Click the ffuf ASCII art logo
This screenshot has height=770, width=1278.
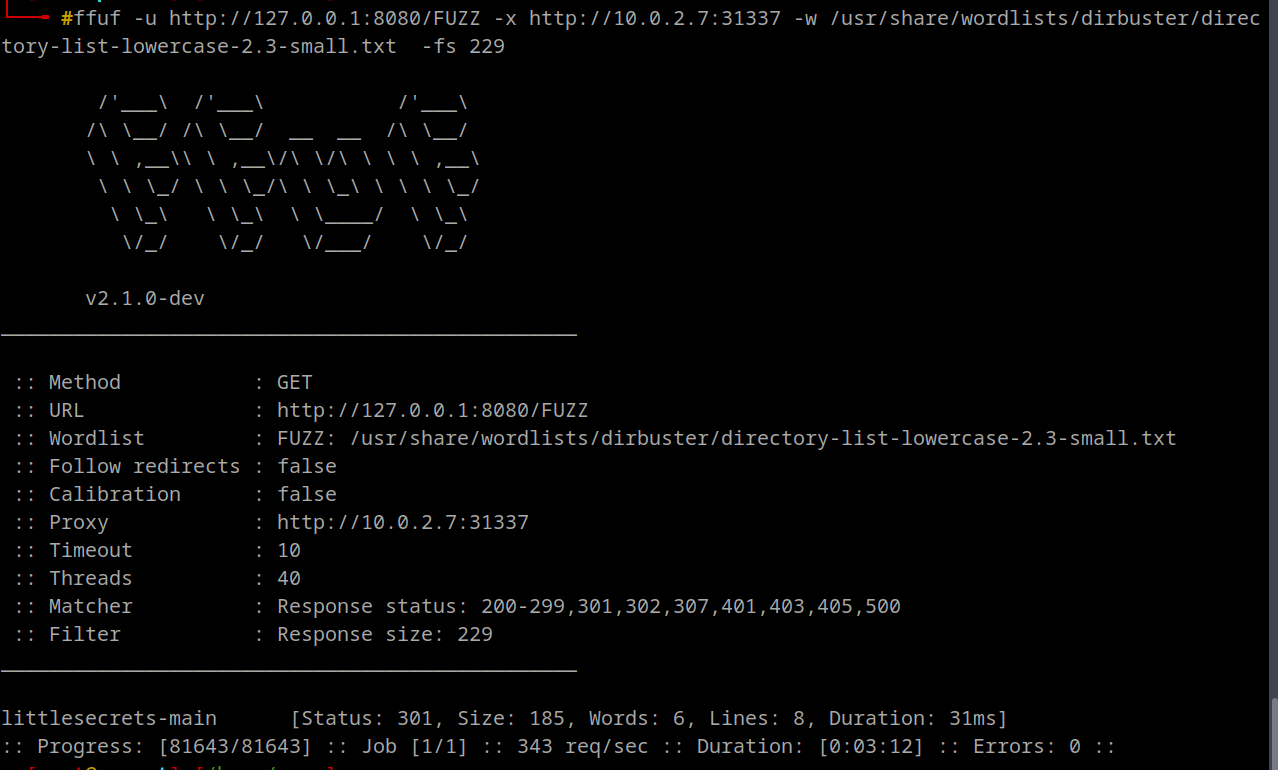pyautogui.click(x=283, y=172)
